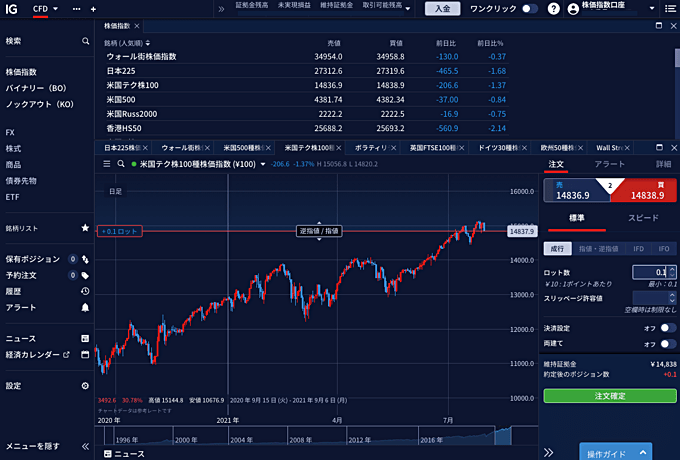Open the top-right list menu icon
The width and height of the screenshot is (680, 460).
point(670,9)
